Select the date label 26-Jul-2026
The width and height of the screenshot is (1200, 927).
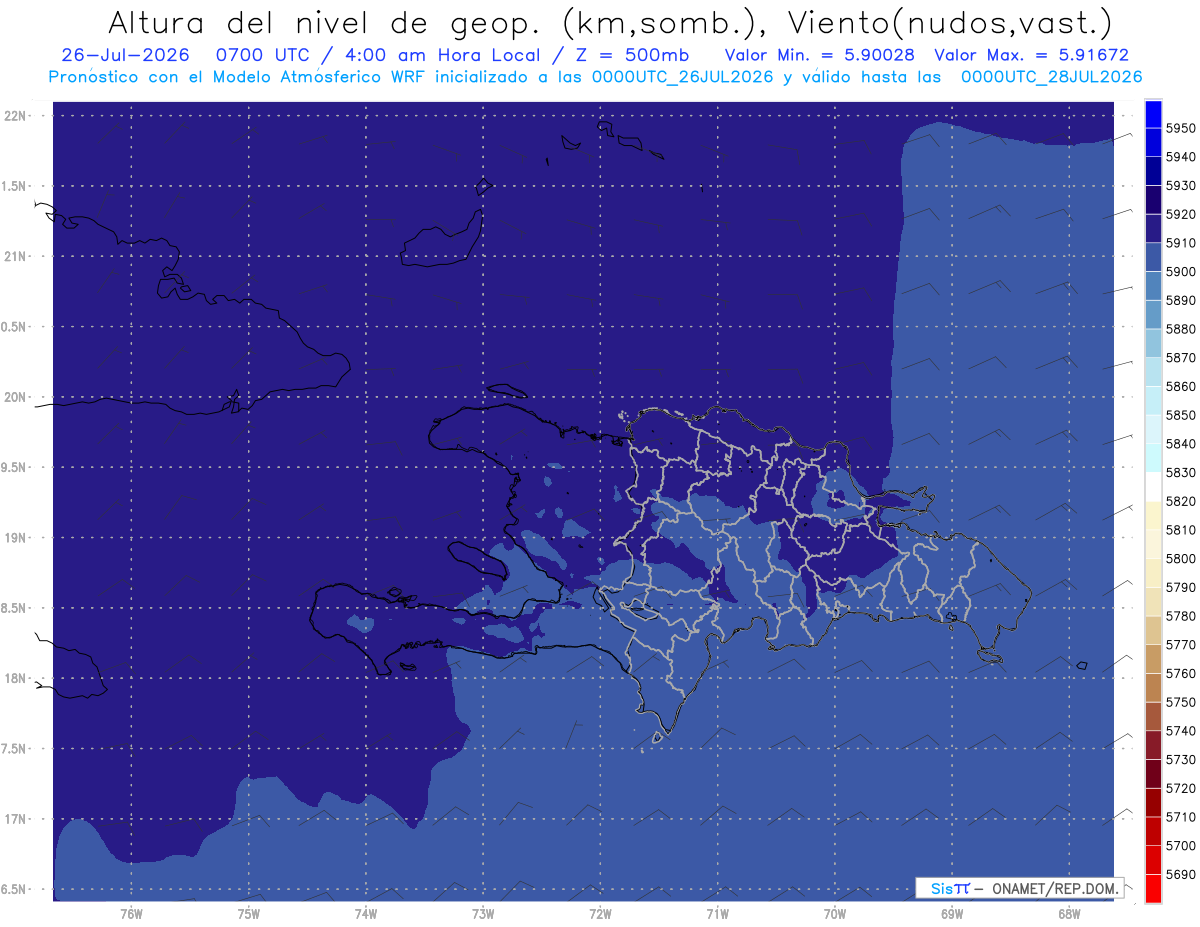click(125, 55)
